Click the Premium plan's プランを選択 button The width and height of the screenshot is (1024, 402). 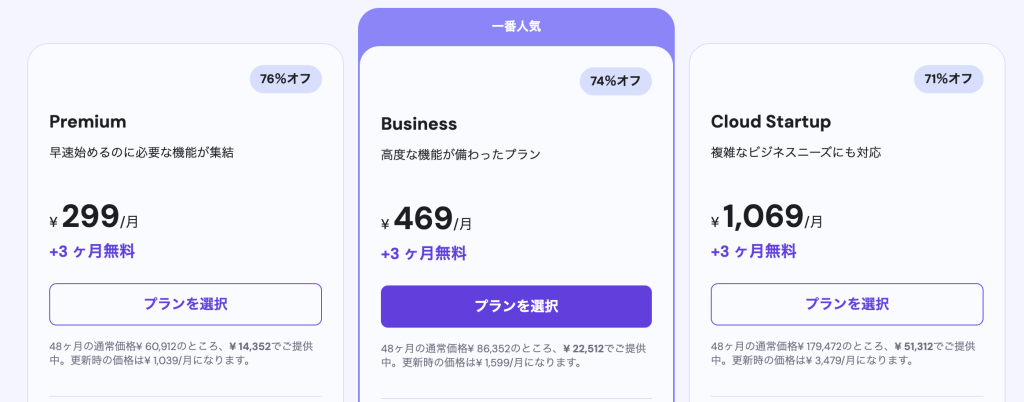[x=185, y=304]
